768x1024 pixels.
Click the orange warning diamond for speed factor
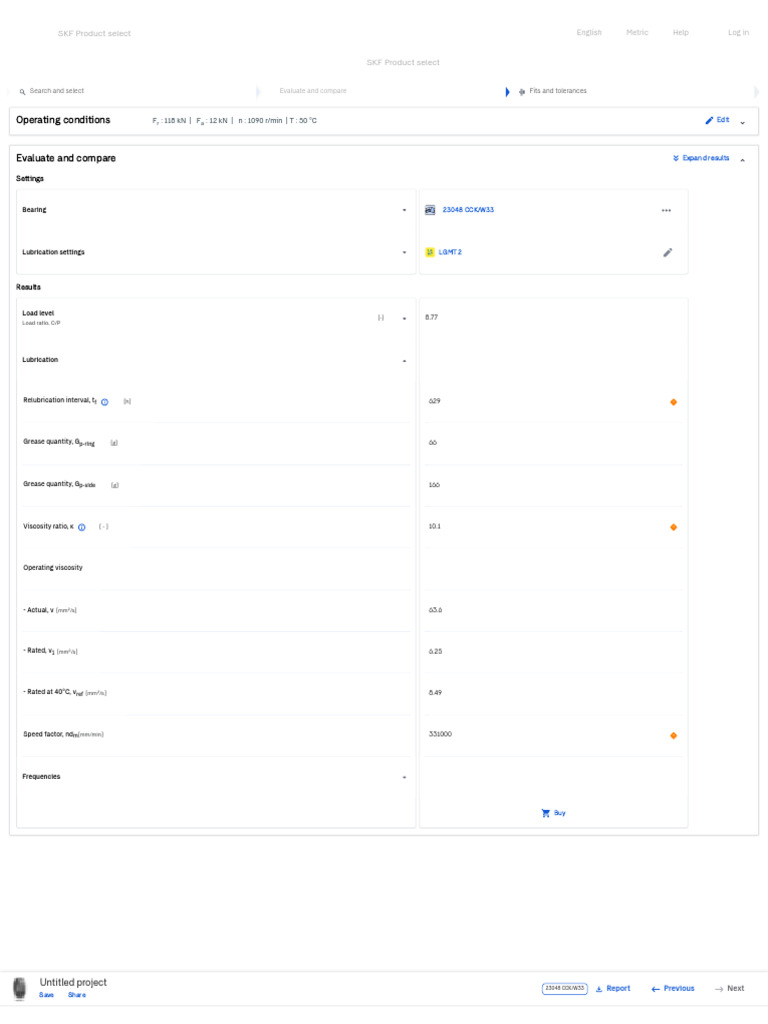click(x=673, y=735)
